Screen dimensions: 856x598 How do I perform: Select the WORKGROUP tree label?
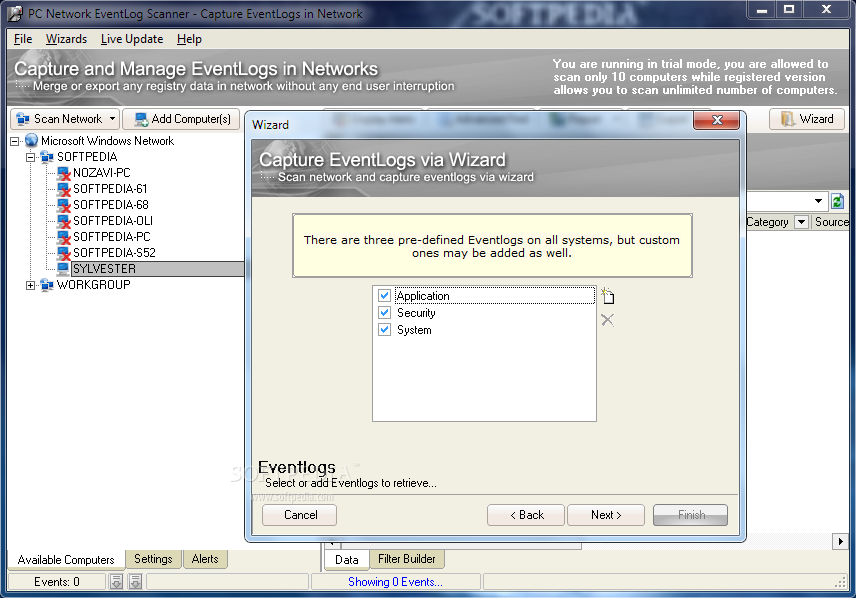click(x=93, y=285)
